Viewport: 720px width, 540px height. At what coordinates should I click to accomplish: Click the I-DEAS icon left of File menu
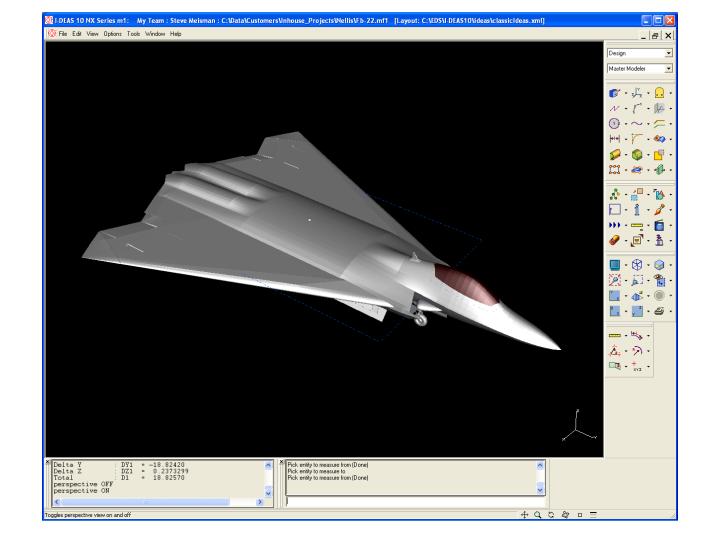[52, 34]
